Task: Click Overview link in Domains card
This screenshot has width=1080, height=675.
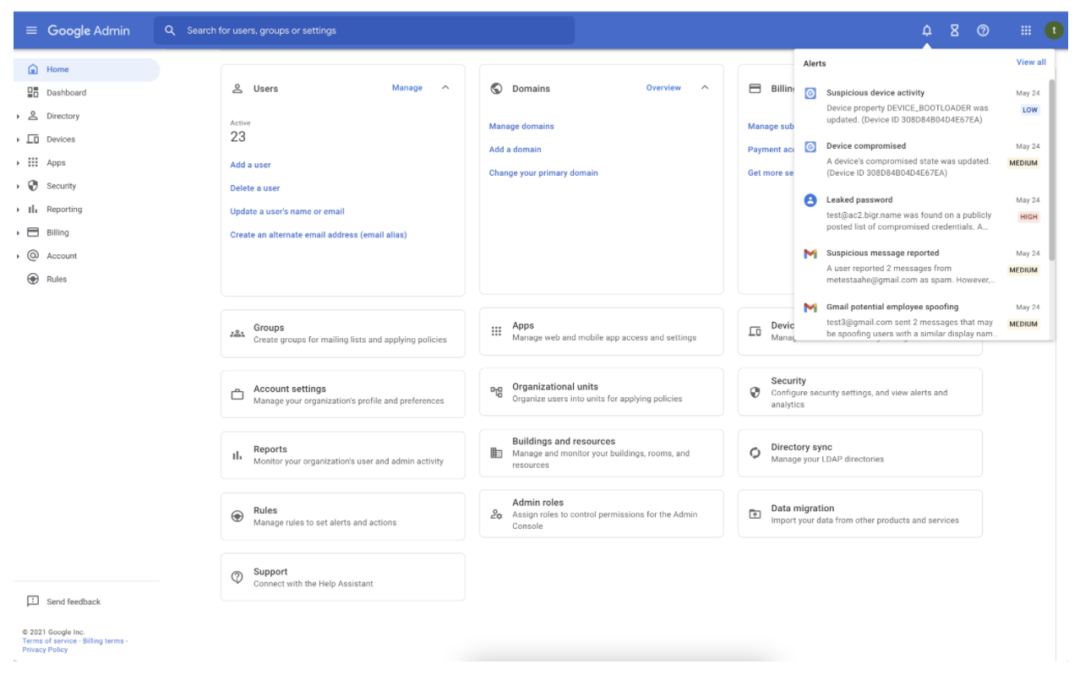Action: 663,87
